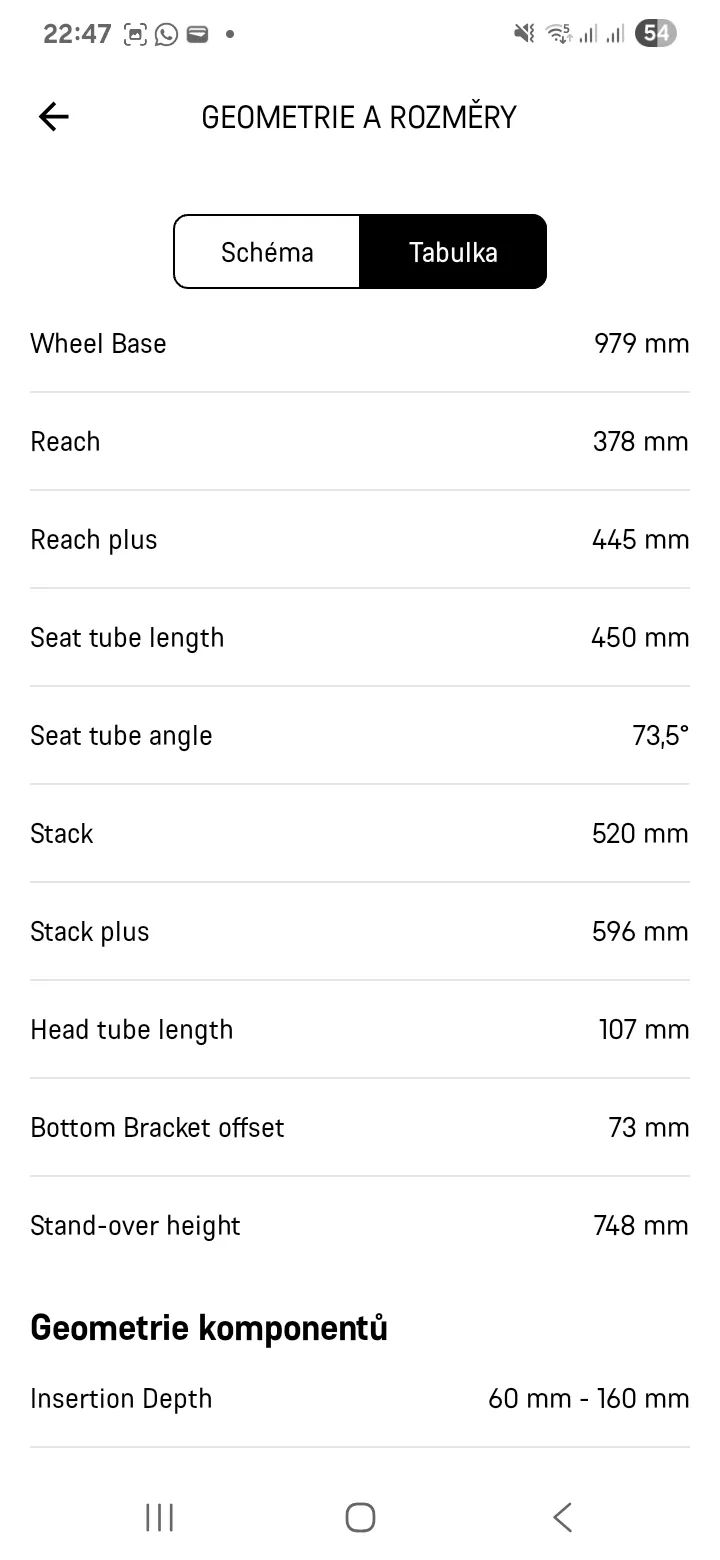Tap the back arrow in the header
The width and height of the screenshot is (720, 1560).
(x=53, y=117)
